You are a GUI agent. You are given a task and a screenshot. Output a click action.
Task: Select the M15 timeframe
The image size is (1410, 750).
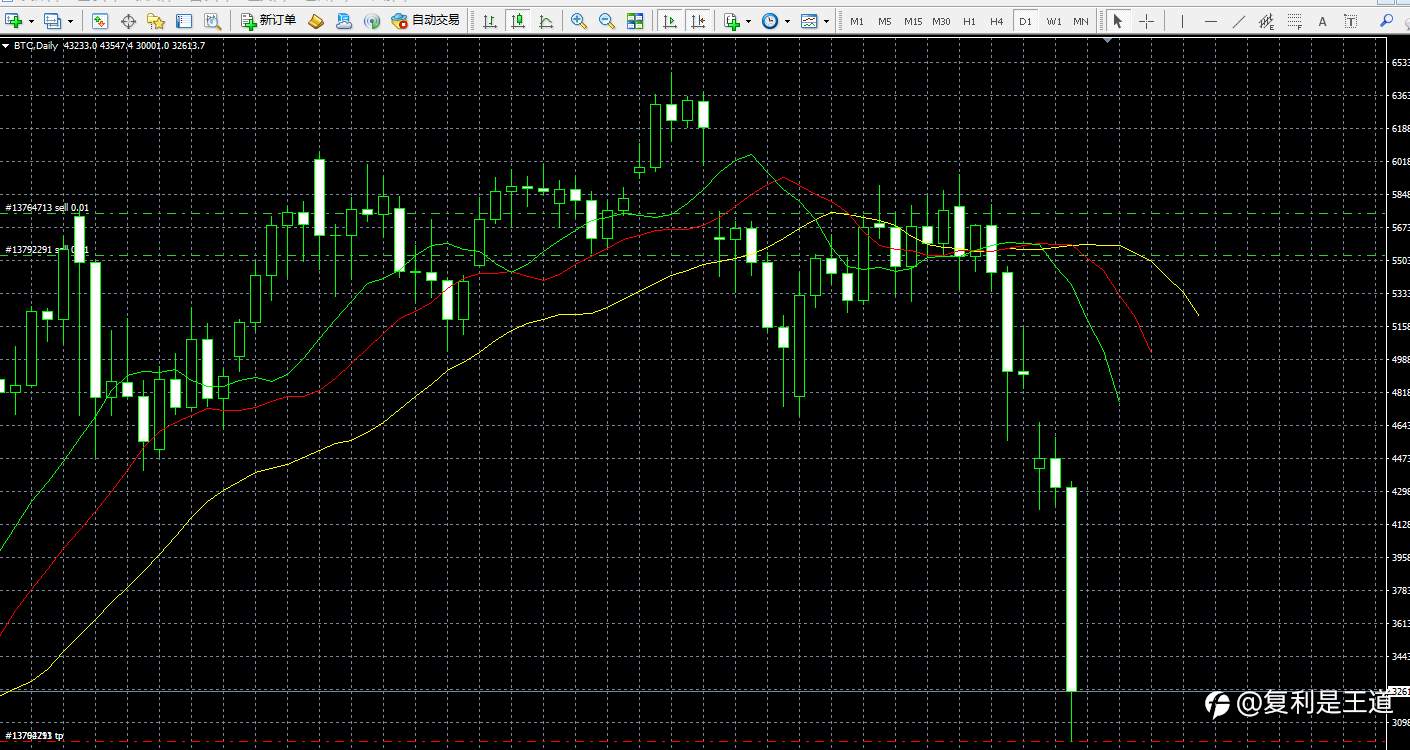913,21
